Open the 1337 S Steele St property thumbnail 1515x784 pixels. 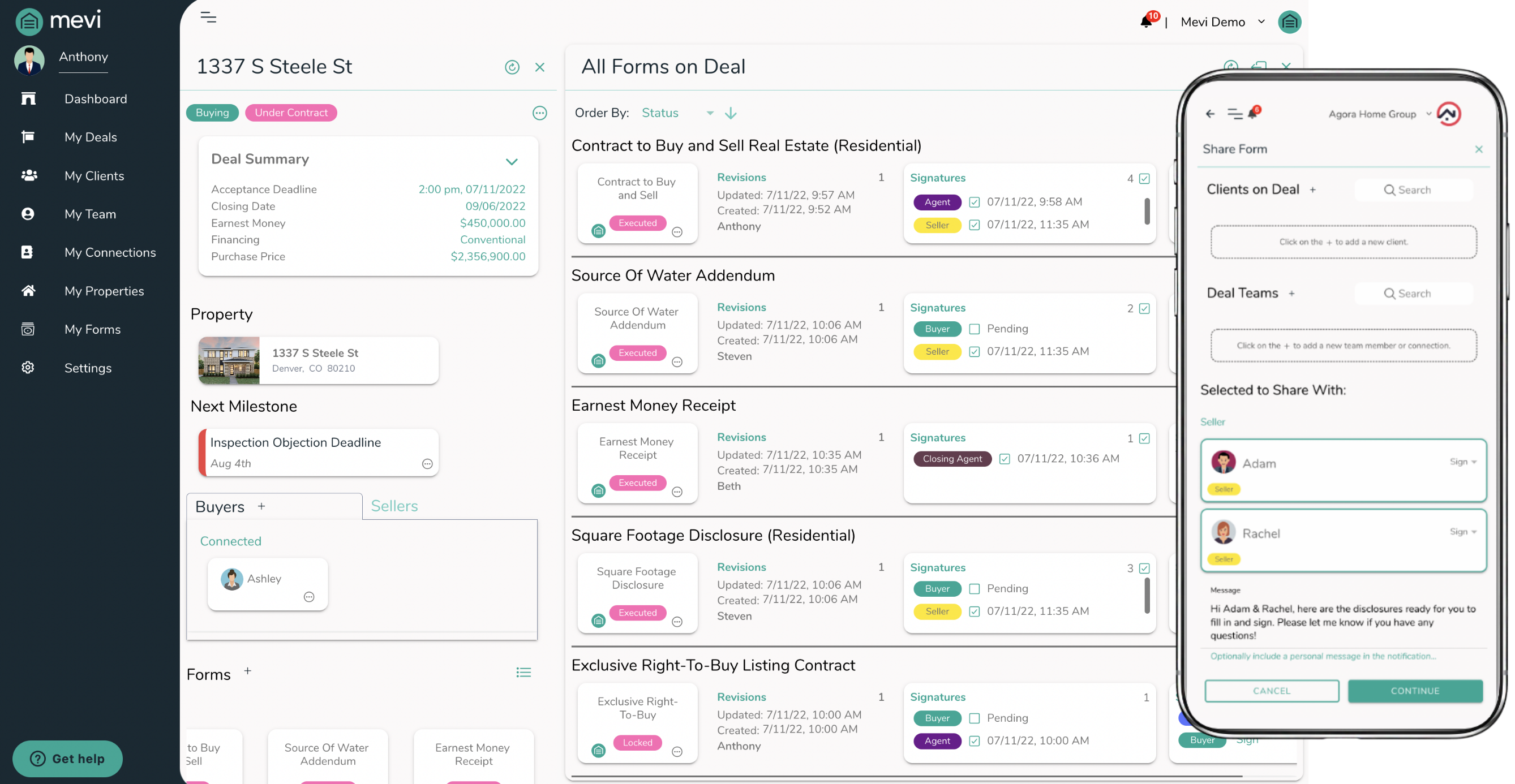click(229, 360)
